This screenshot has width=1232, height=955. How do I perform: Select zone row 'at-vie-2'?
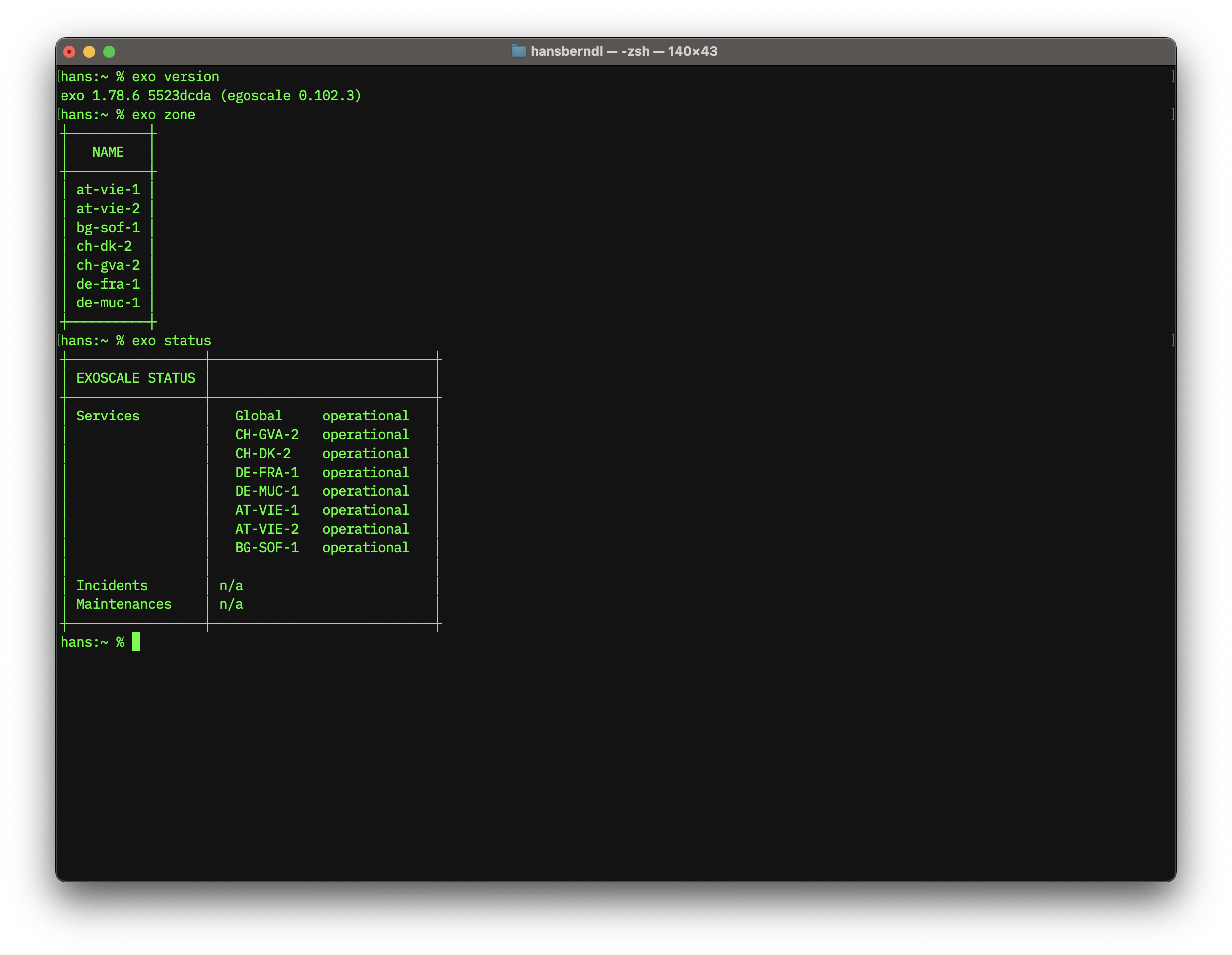[108, 209]
